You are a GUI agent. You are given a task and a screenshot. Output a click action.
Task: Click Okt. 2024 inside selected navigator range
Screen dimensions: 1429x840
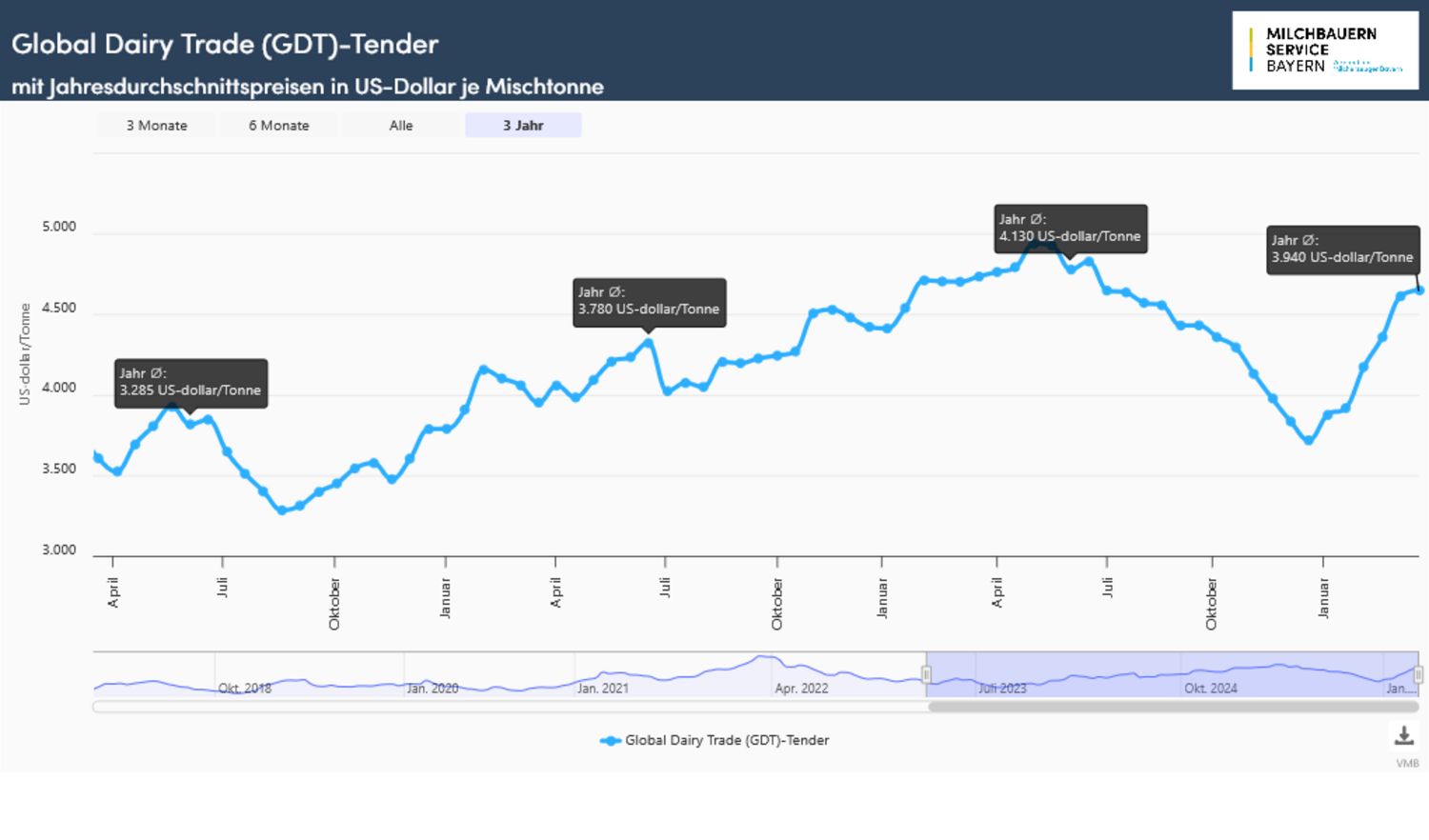(1210, 688)
